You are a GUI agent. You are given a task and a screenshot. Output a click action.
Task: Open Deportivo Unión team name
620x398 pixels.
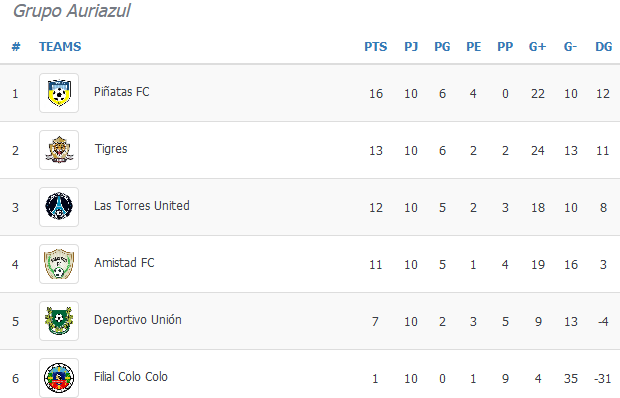coord(138,320)
